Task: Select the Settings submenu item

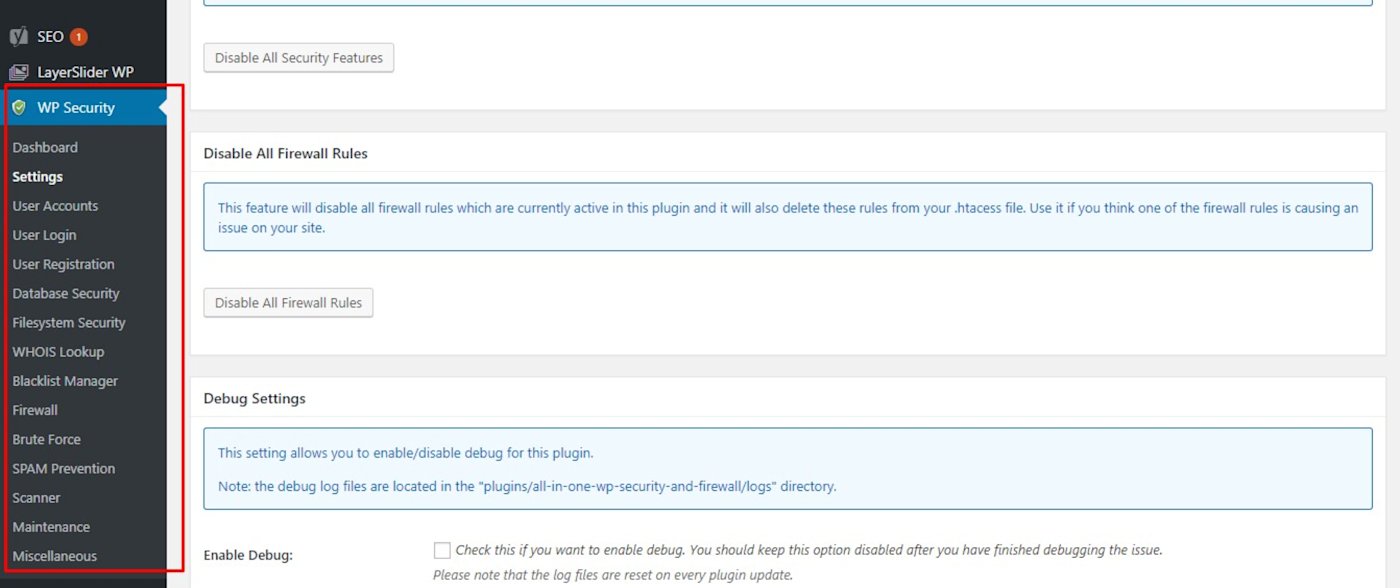Action: pyautogui.click(x=38, y=177)
